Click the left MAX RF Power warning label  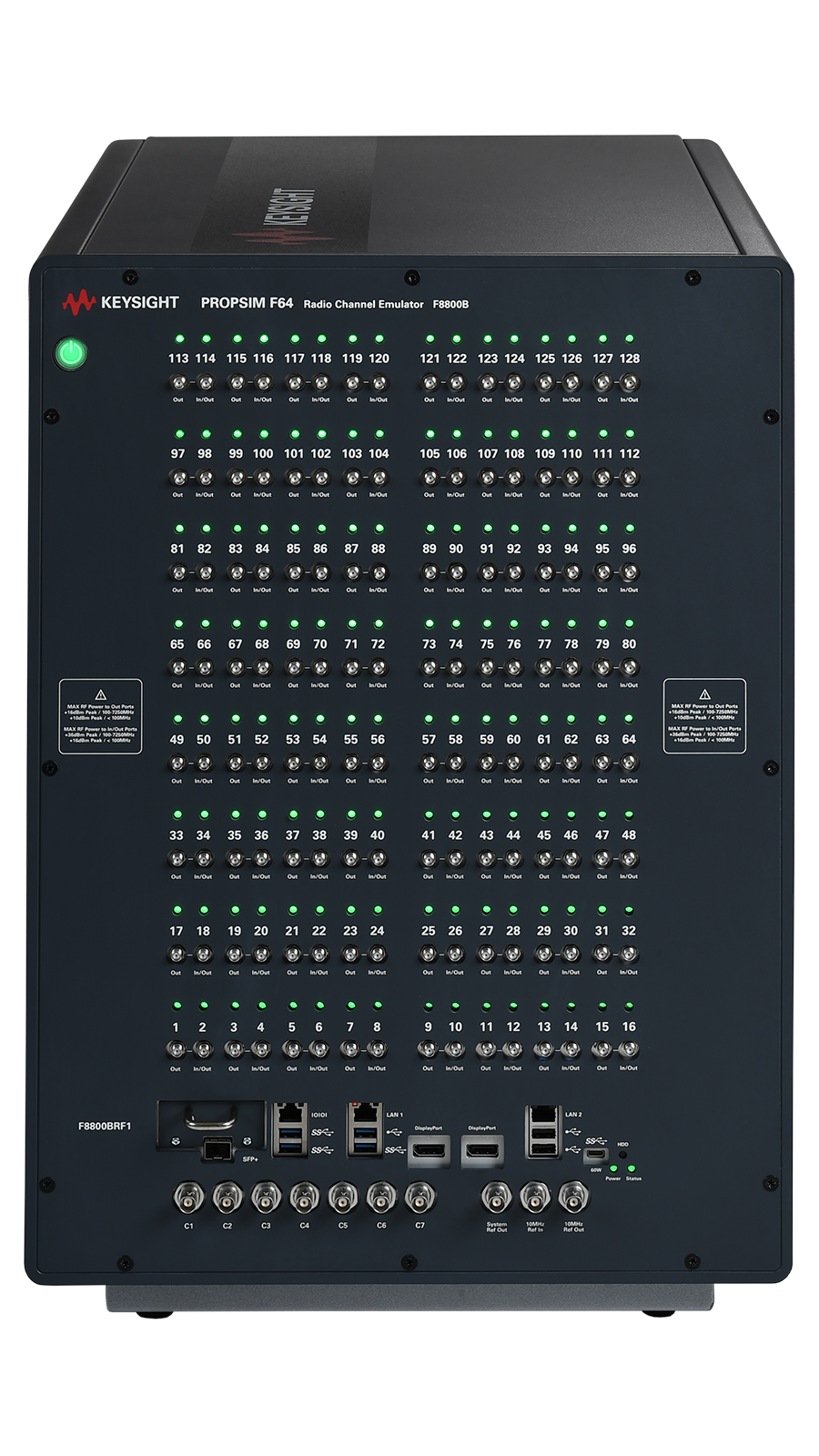tap(100, 716)
